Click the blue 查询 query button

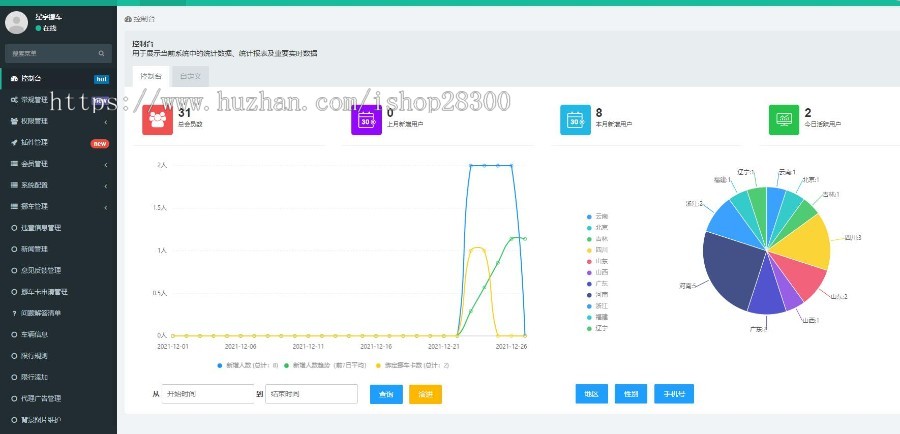pos(386,394)
